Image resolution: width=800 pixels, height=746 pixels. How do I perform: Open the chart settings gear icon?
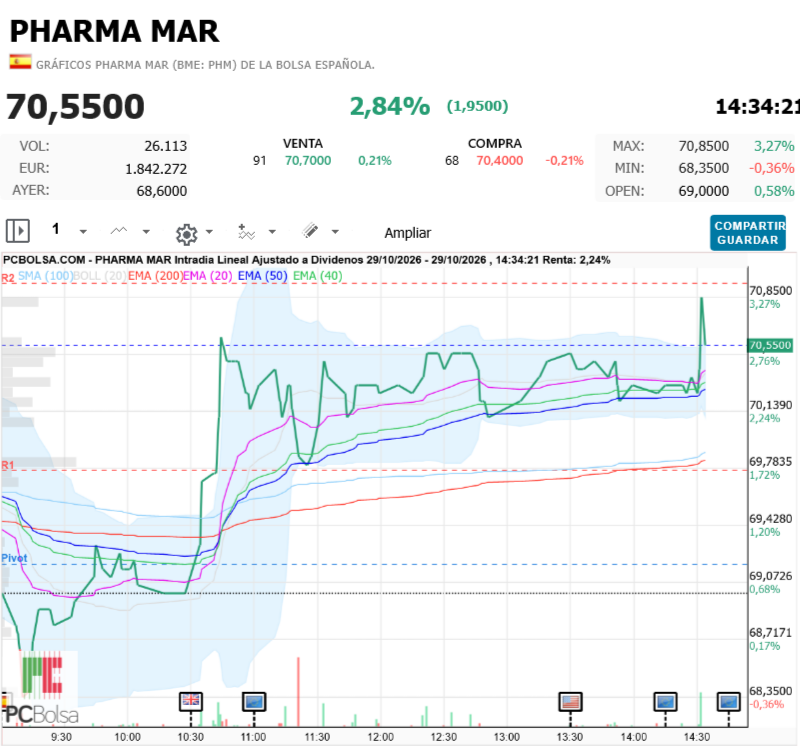click(x=186, y=234)
